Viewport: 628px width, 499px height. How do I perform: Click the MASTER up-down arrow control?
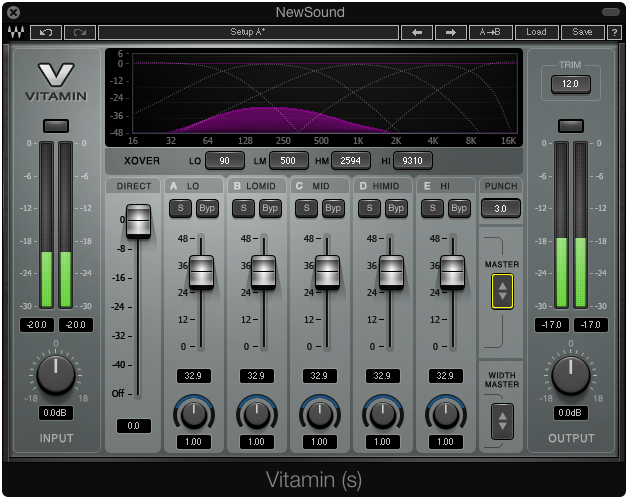point(502,292)
